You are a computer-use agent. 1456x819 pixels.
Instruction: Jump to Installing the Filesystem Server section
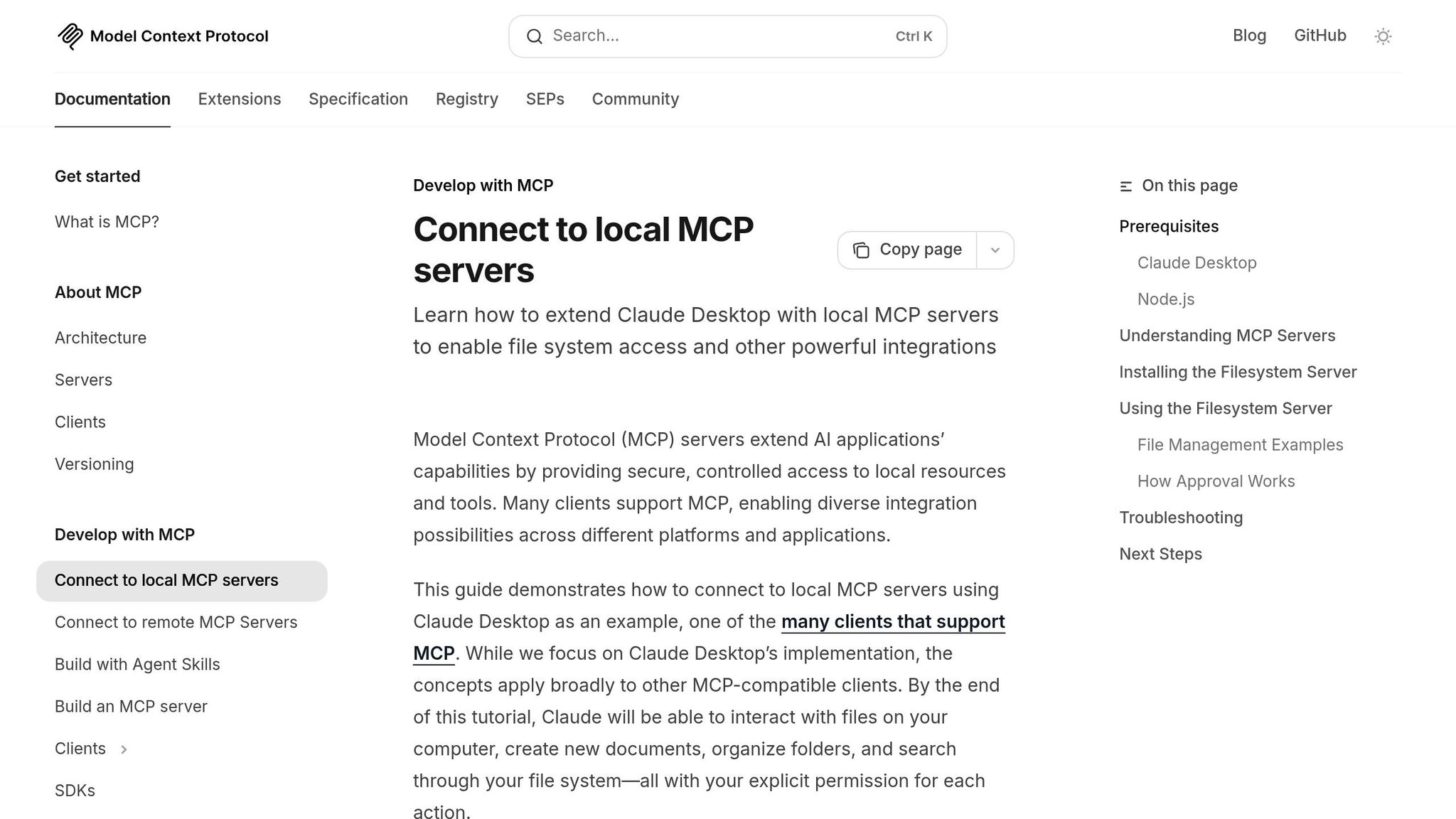pos(1238,372)
